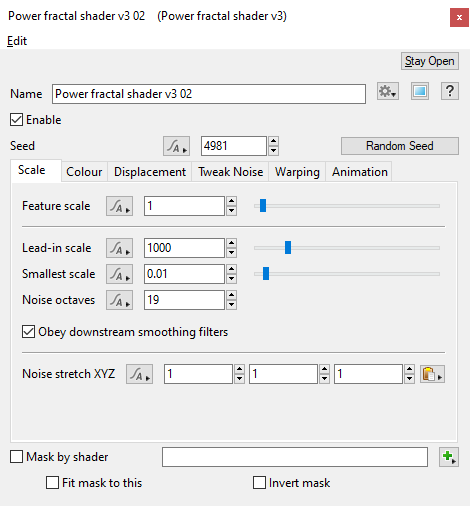Enable the Mask by shader checkbox
The image size is (470, 506).
(16, 457)
